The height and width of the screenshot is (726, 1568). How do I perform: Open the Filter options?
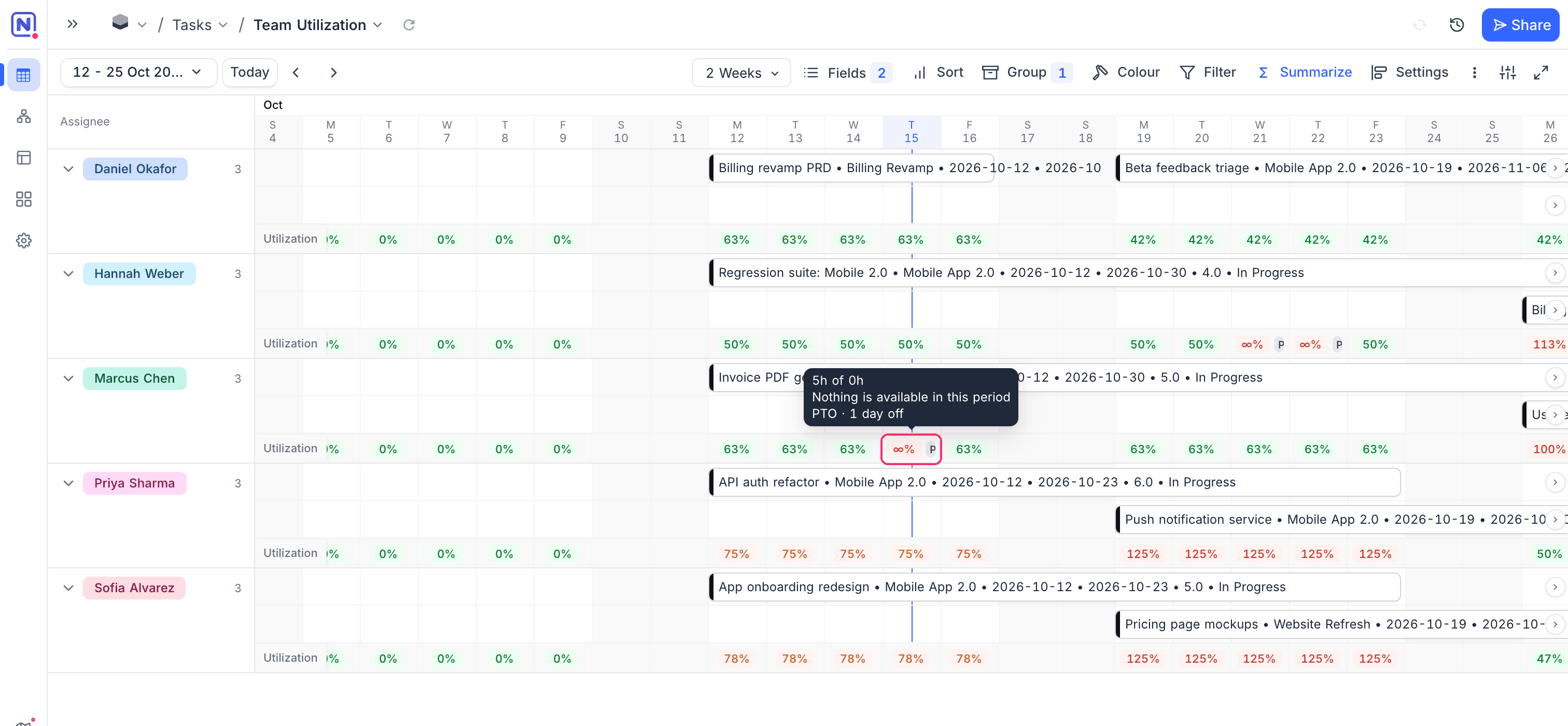[1208, 73]
